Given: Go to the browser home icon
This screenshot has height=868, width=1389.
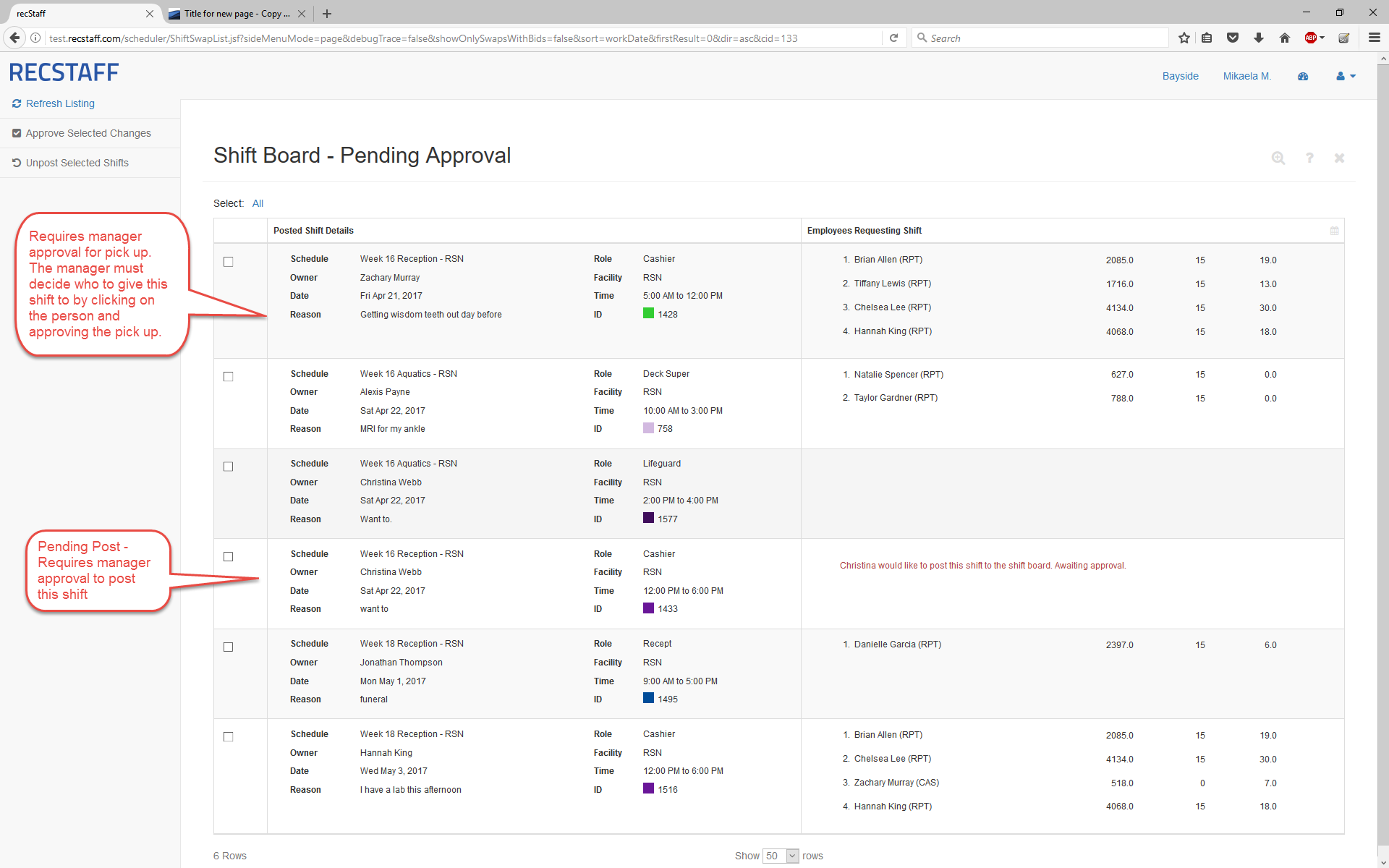Looking at the screenshot, I should [x=1285, y=38].
